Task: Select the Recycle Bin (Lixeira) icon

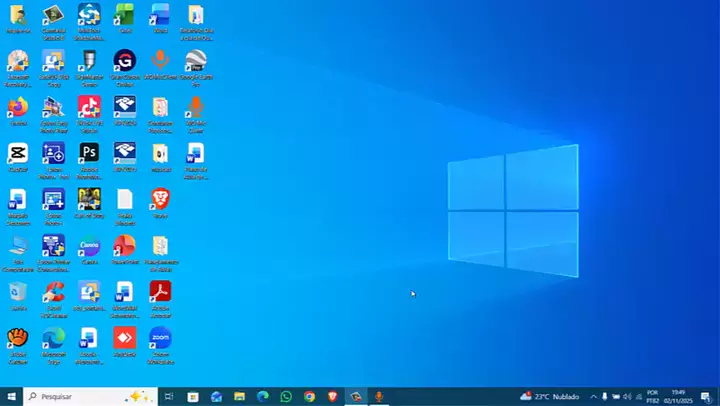Action: (x=17, y=292)
